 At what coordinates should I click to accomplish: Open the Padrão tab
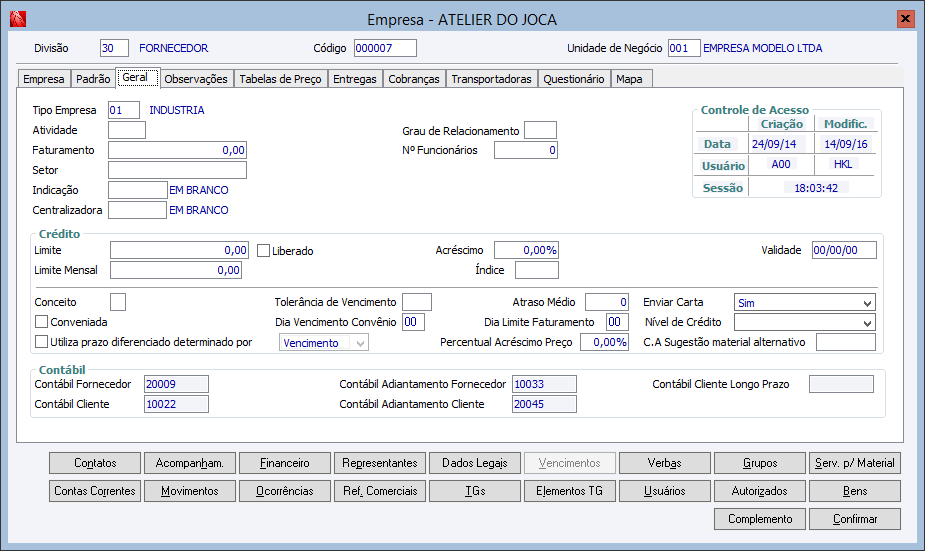tap(93, 79)
